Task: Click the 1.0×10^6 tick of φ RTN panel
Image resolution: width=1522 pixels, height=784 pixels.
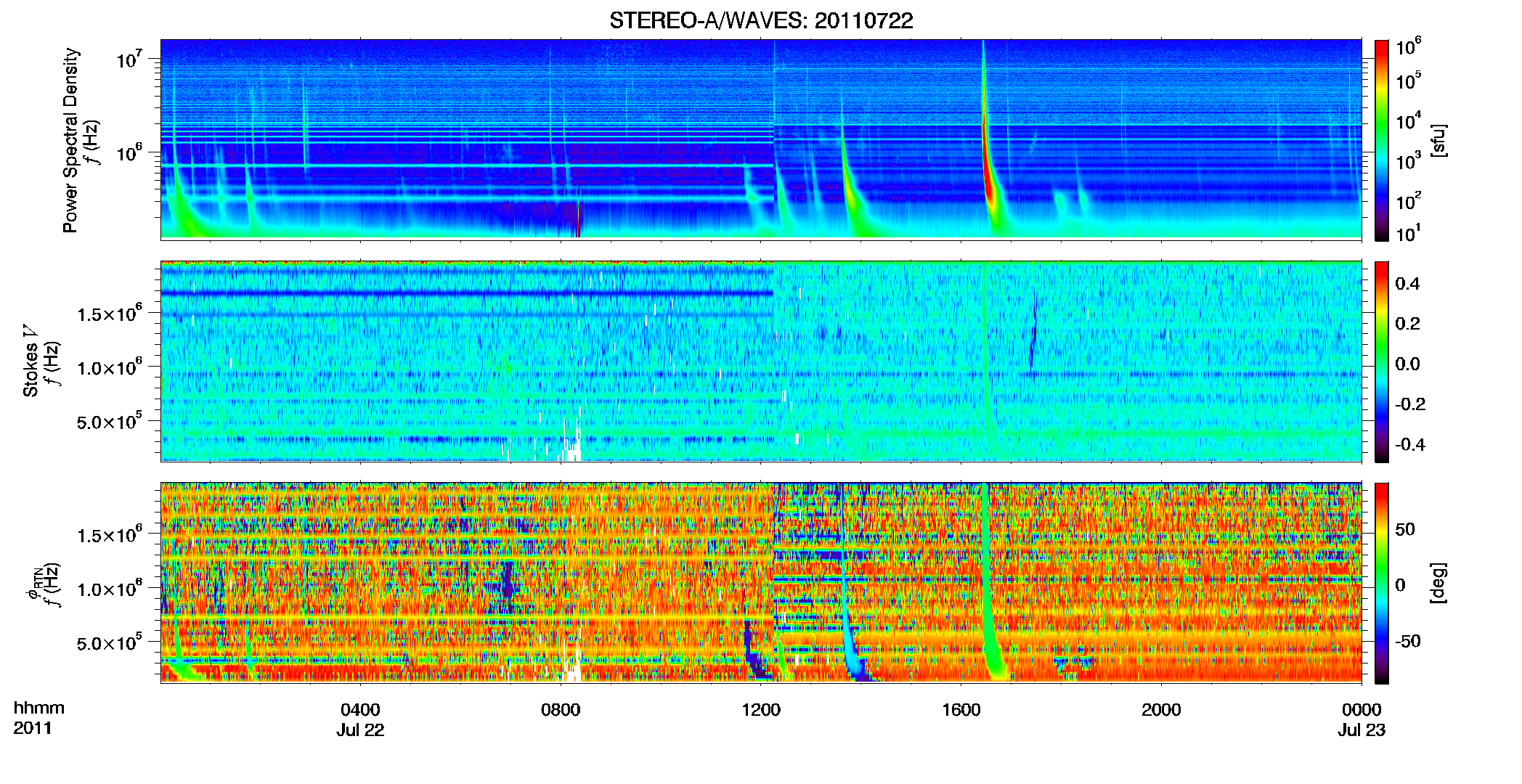Action: (x=109, y=588)
